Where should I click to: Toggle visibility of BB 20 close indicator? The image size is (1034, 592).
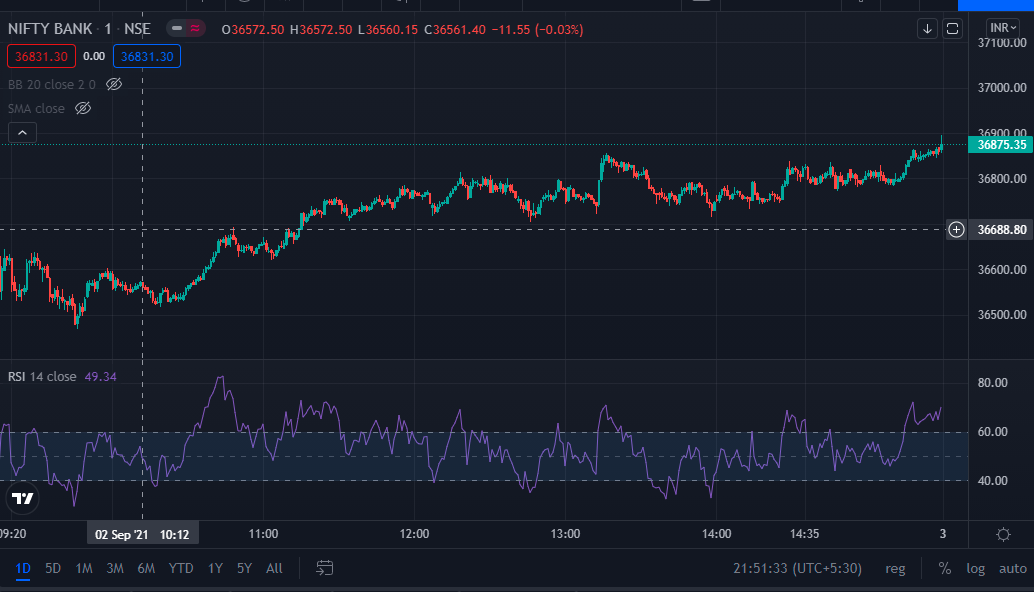pyautogui.click(x=114, y=84)
